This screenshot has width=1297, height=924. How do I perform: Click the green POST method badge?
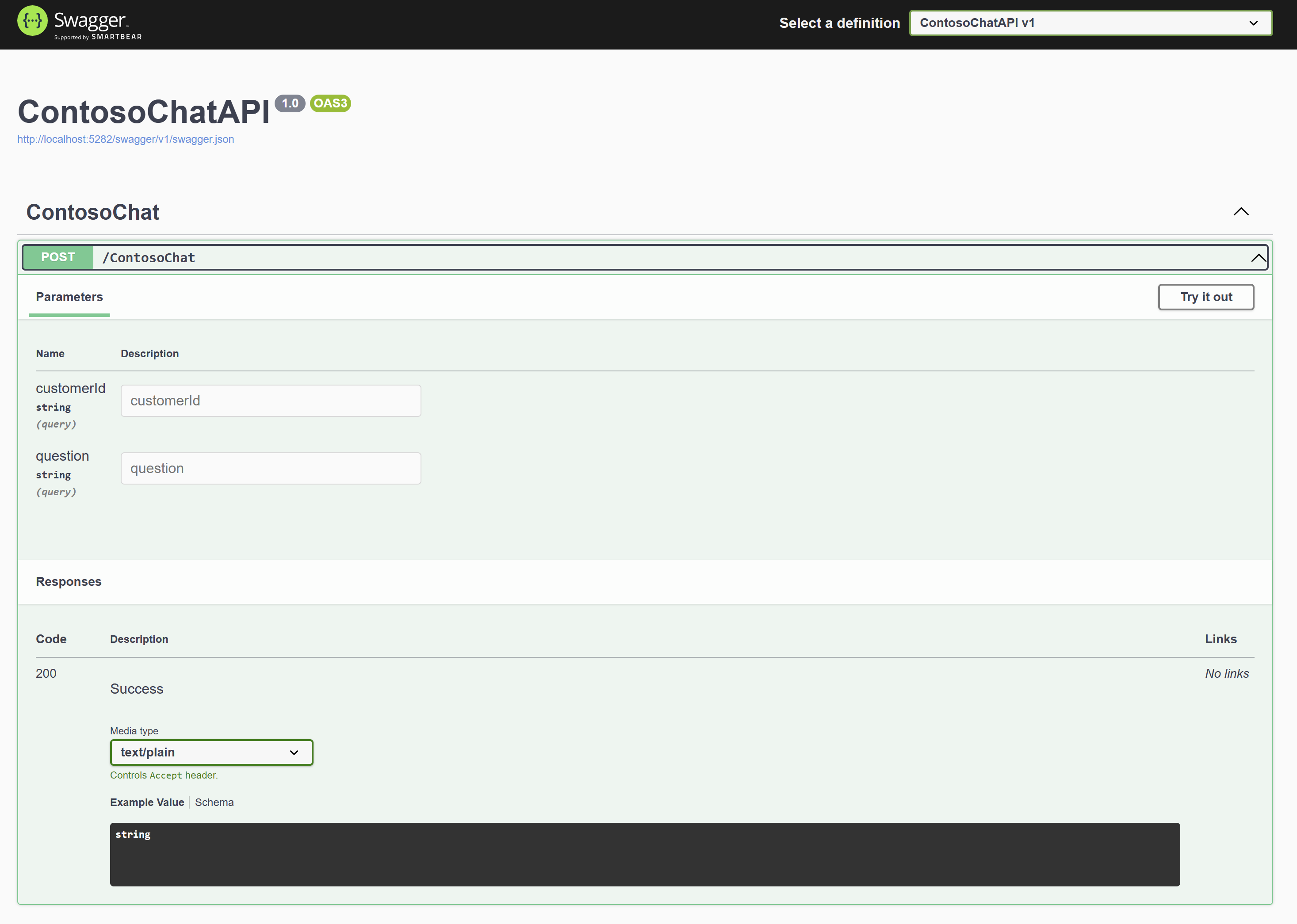click(58, 257)
